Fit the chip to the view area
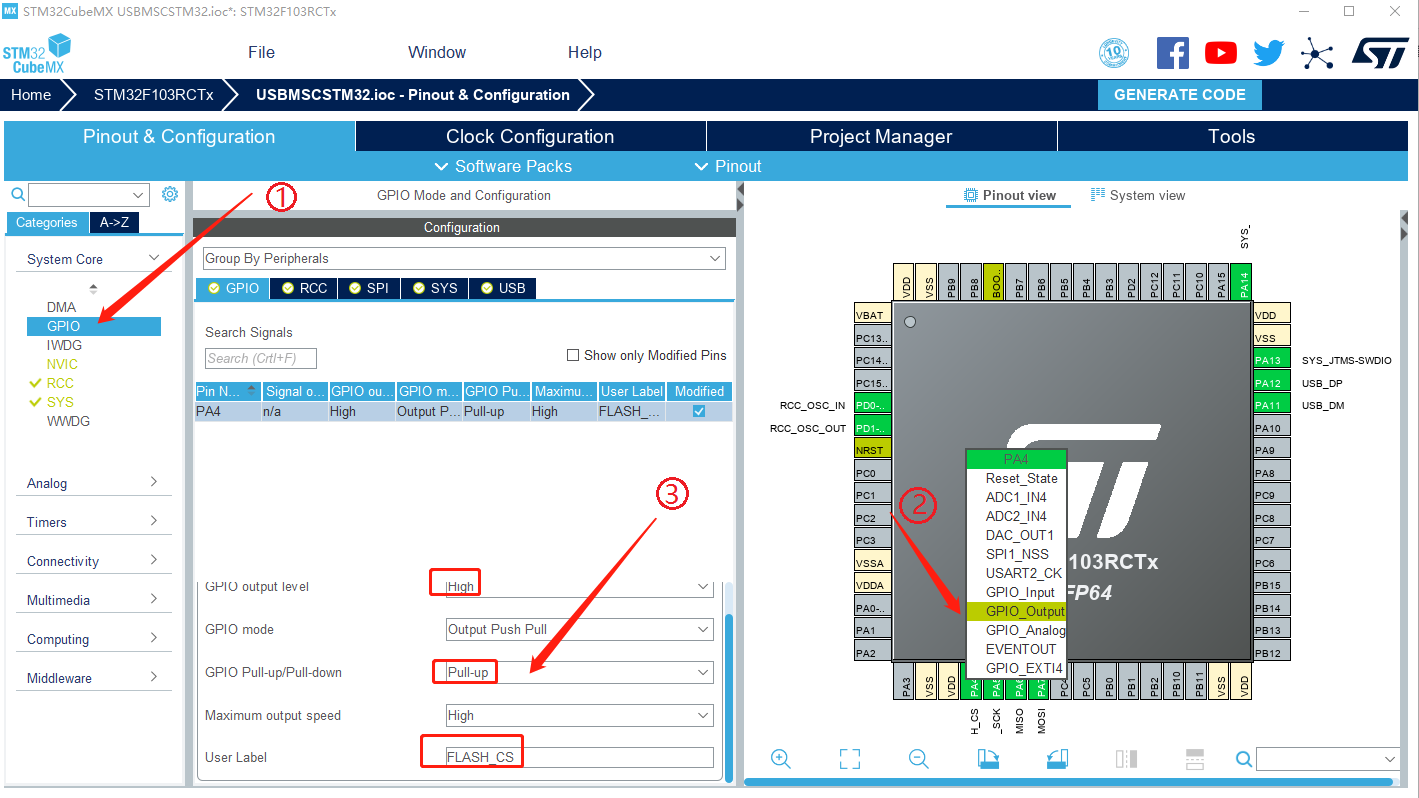 (x=850, y=758)
